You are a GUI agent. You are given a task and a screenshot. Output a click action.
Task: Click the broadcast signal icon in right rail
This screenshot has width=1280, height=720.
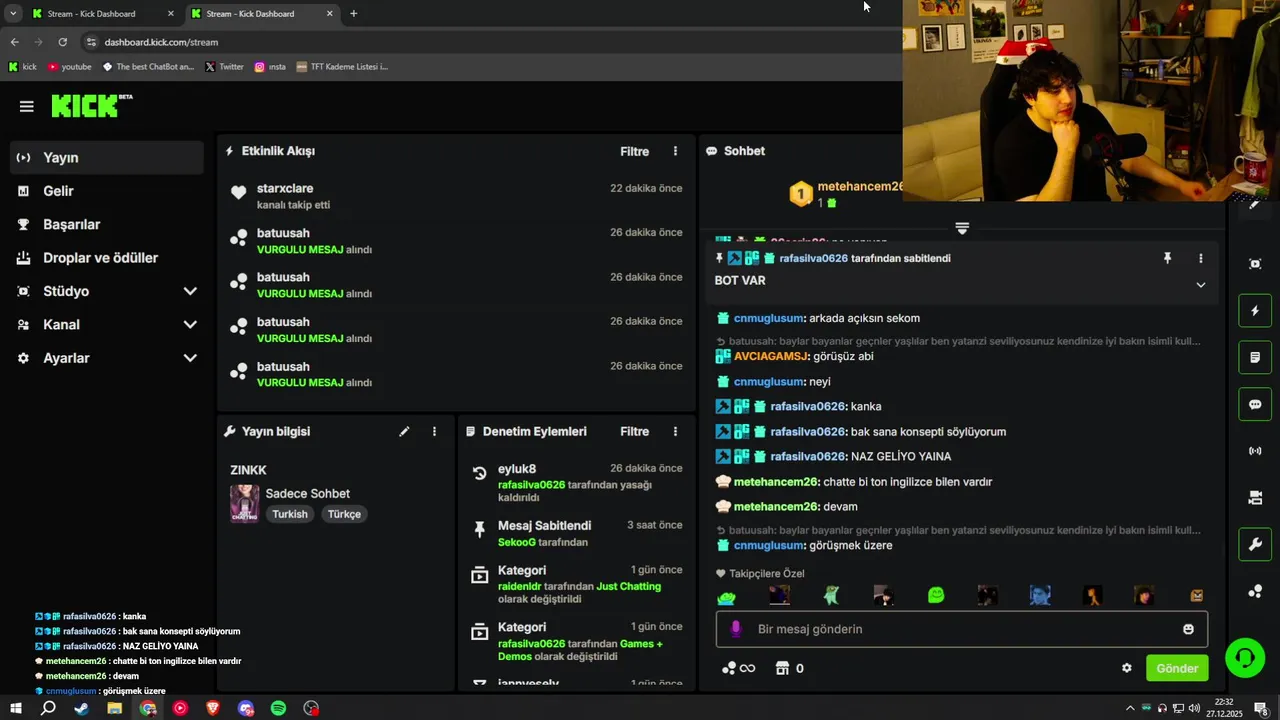[1255, 451]
